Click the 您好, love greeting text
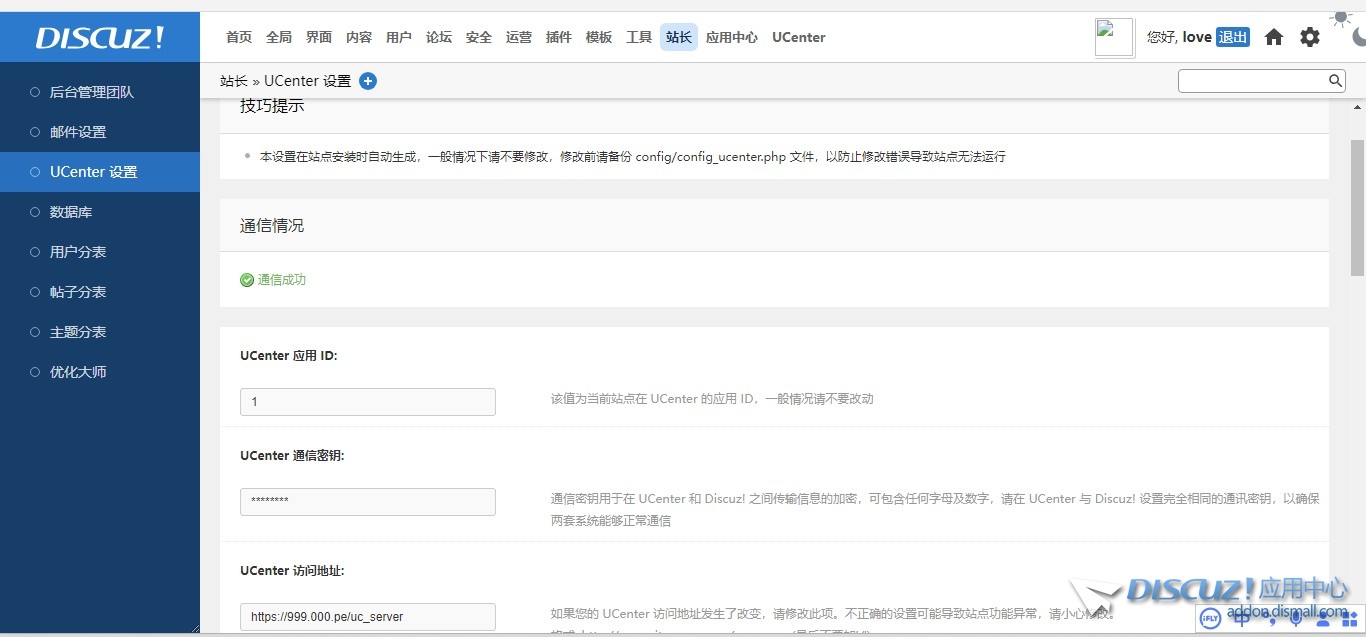Viewport: 1366px width, 637px height. point(1179,37)
